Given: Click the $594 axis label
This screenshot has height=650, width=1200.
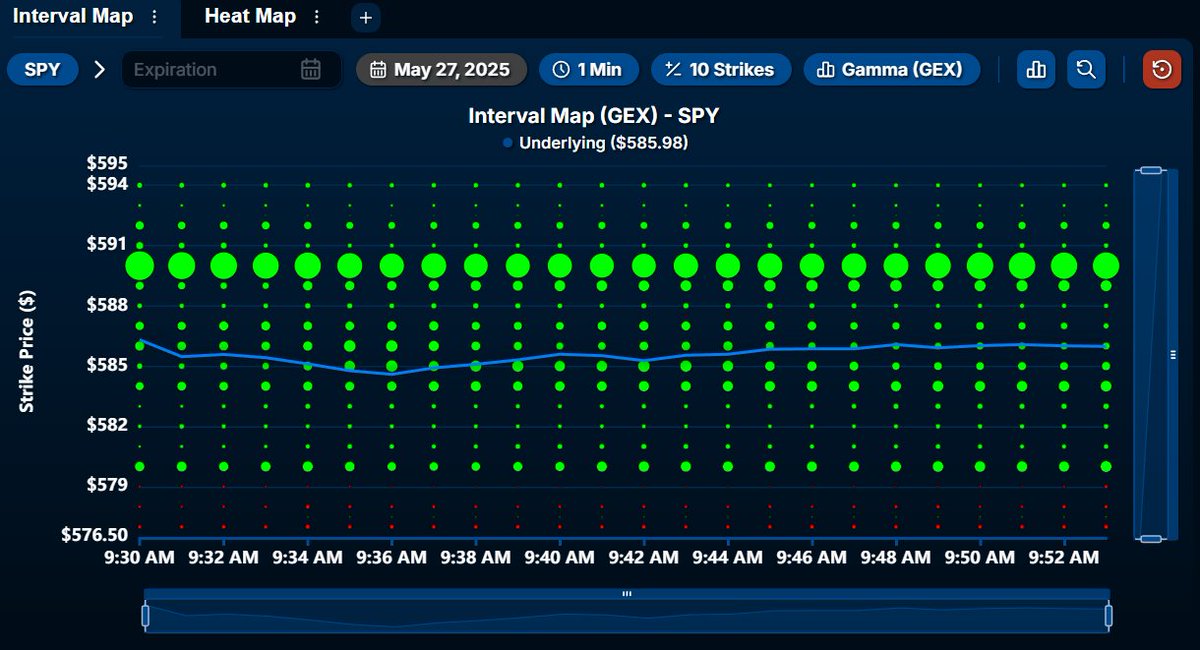Looking at the screenshot, I should pos(107,184).
